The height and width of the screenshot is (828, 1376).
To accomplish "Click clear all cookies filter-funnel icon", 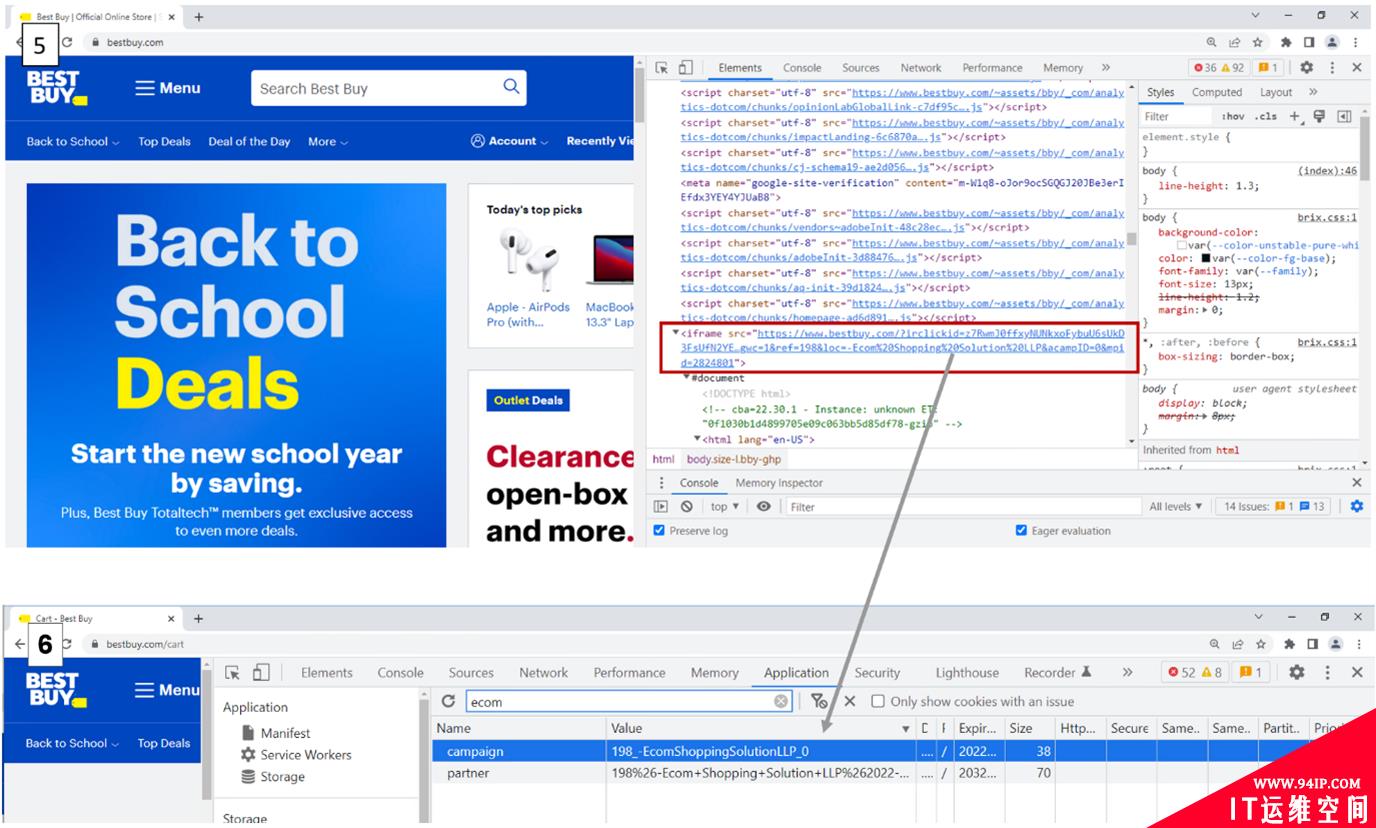I will point(819,702).
